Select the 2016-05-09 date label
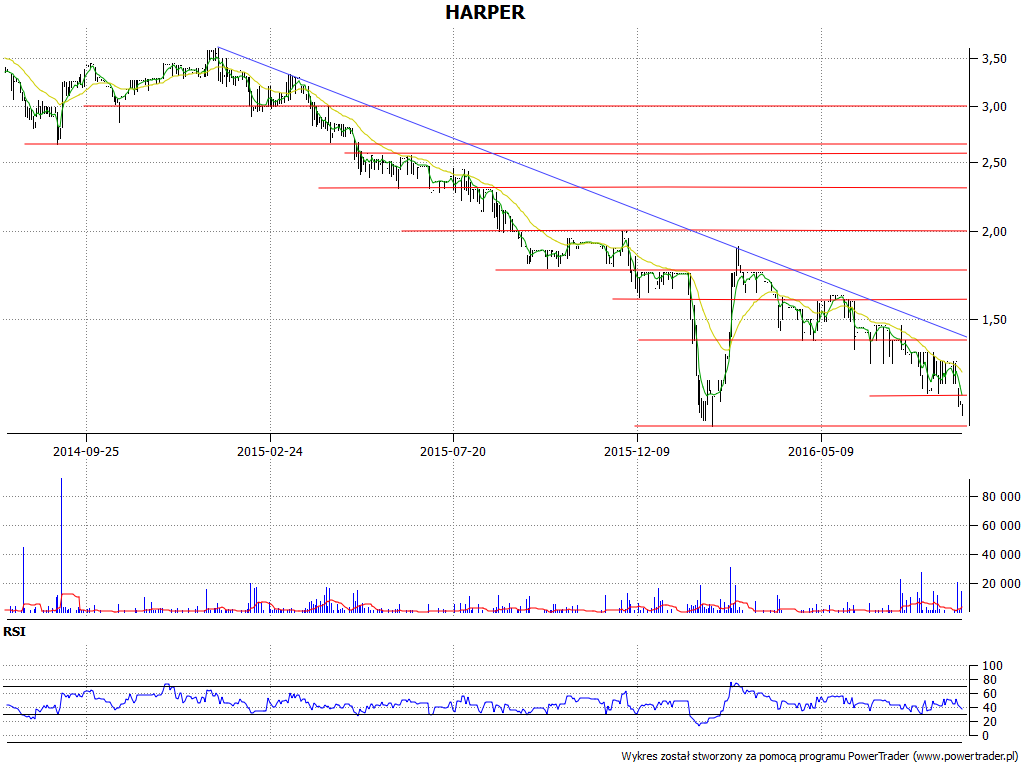The image size is (1024, 768). tap(821, 451)
